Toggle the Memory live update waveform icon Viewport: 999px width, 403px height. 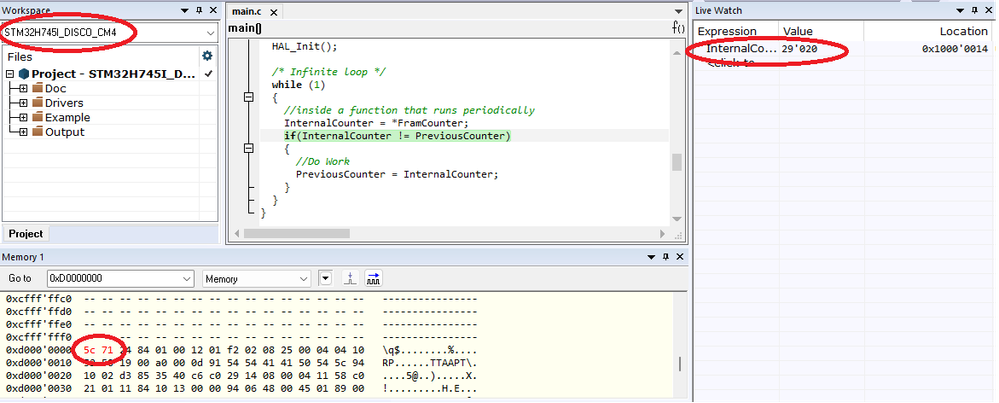373,279
